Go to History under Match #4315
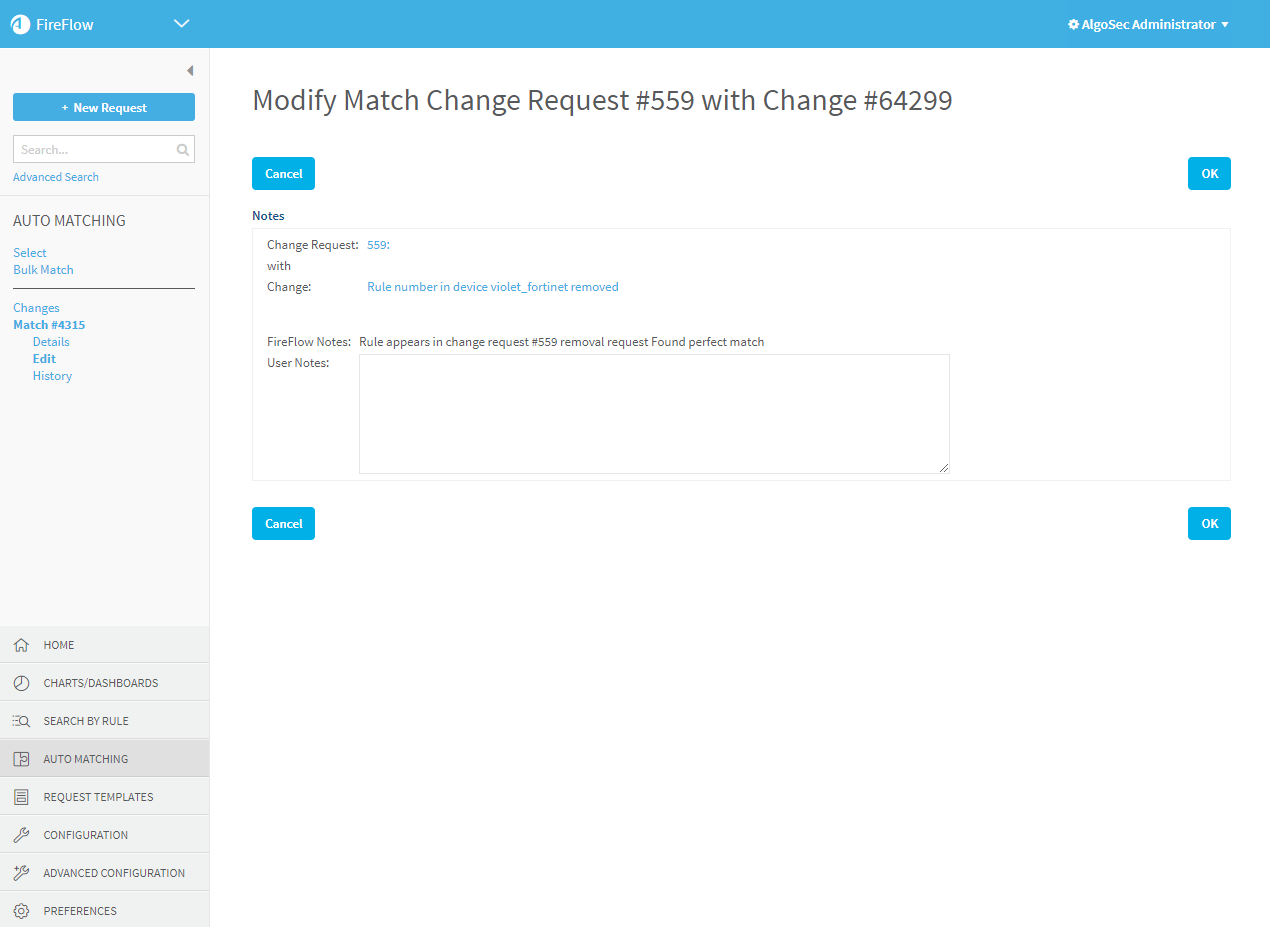 pyautogui.click(x=52, y=376)
